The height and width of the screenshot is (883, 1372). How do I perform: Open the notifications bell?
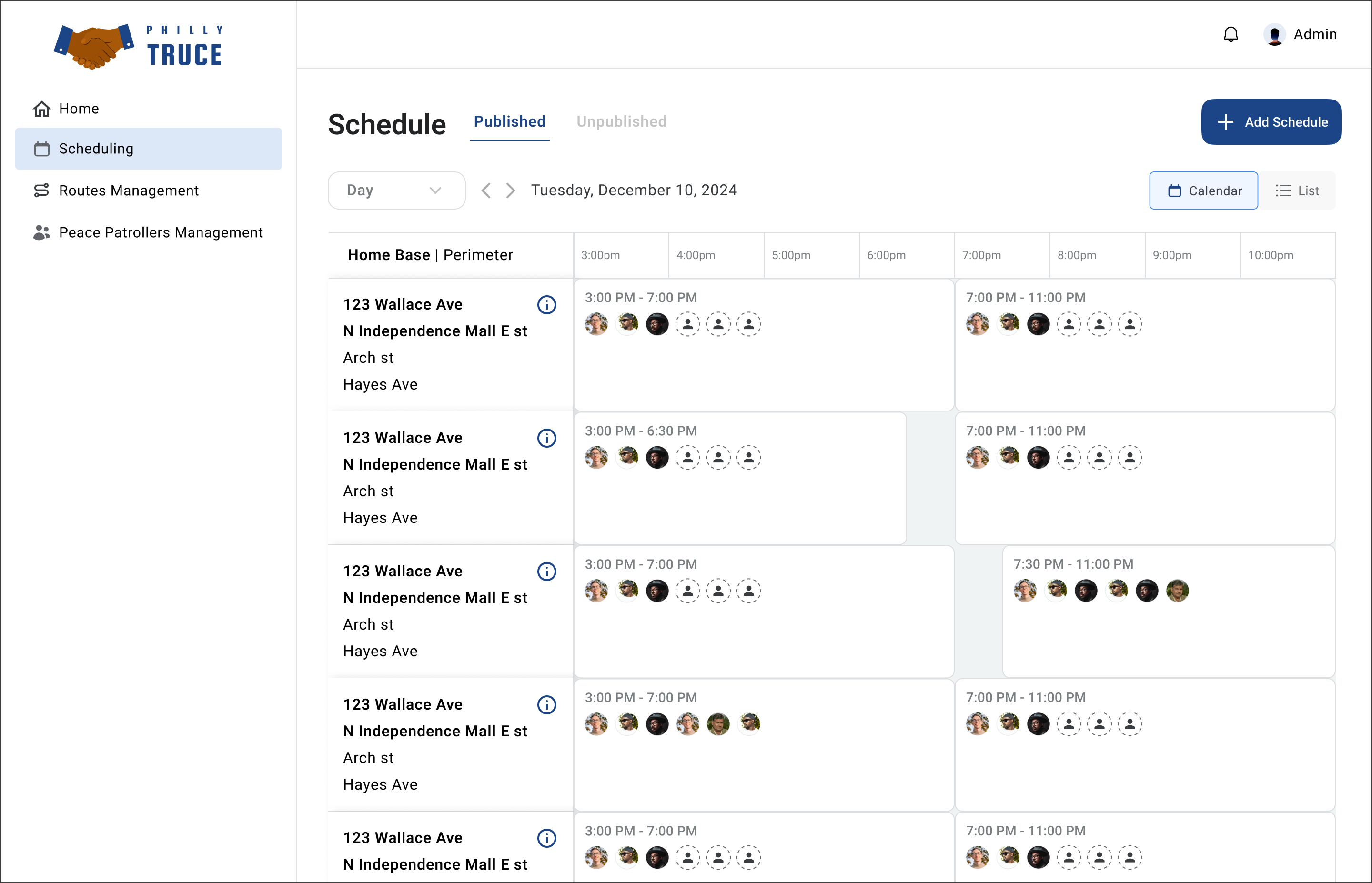pyautogui.click(x=1231, y=34)
